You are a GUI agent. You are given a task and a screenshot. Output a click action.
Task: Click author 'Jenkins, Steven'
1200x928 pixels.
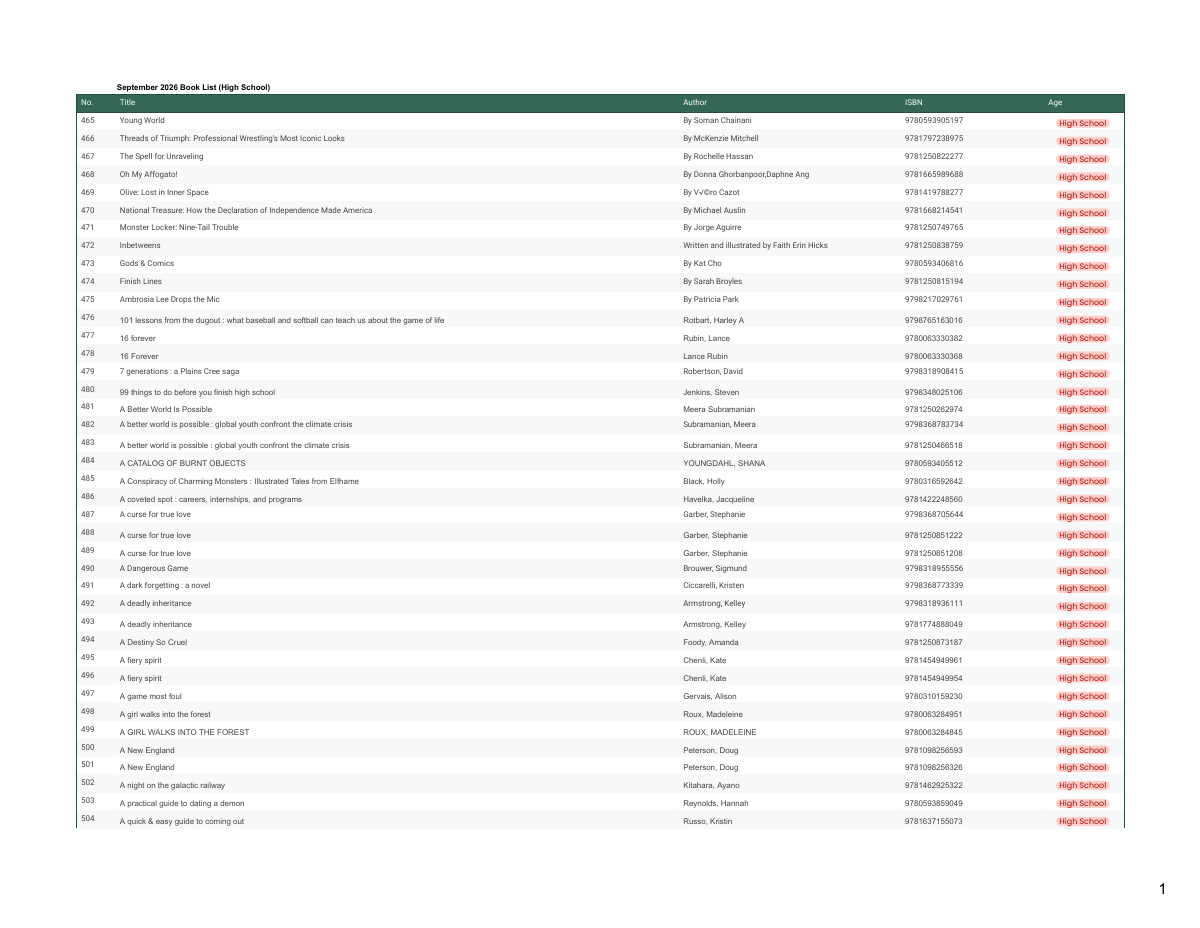pos(711,392)
